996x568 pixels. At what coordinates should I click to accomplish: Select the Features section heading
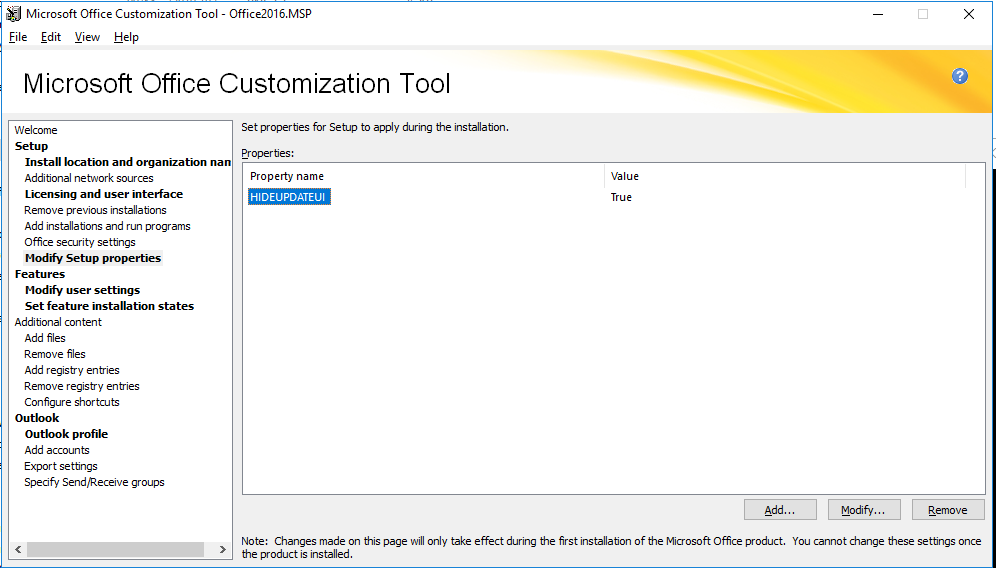coord(40,274)
